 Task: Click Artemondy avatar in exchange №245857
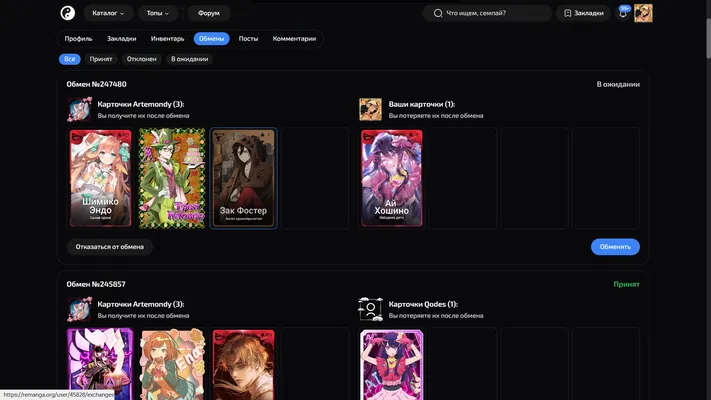coord(79,310)
